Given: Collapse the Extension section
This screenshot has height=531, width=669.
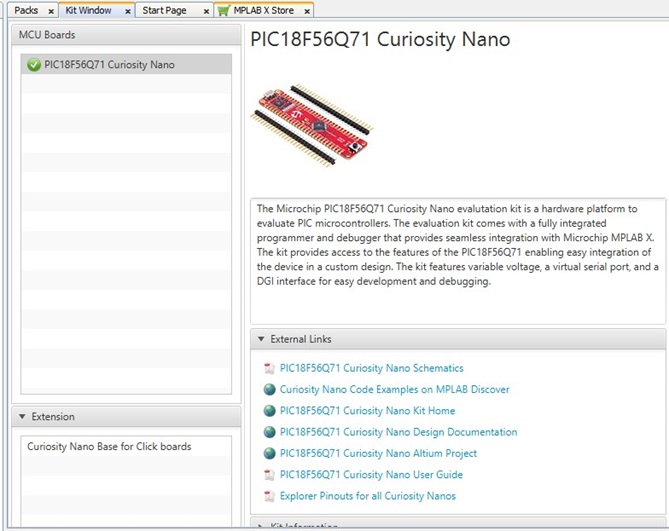Looking at the screenshot, I should coord(22,416).
